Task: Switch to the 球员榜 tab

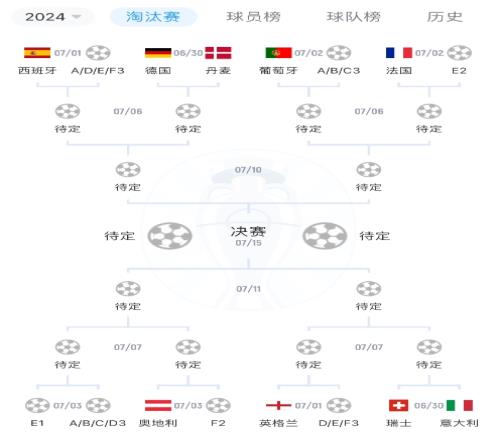Action: 253,17
